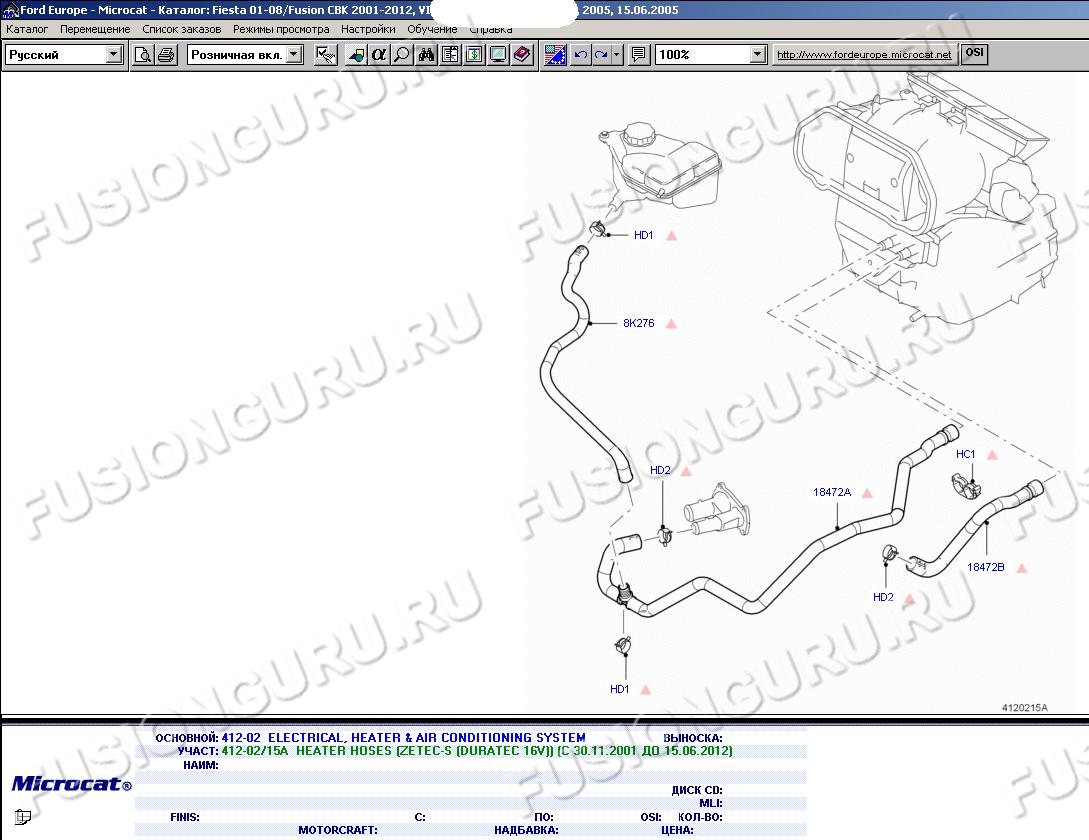Open the Обучение menu
Screen dimensions: 1089x840
pyautogui.click(x=432, y=29)
